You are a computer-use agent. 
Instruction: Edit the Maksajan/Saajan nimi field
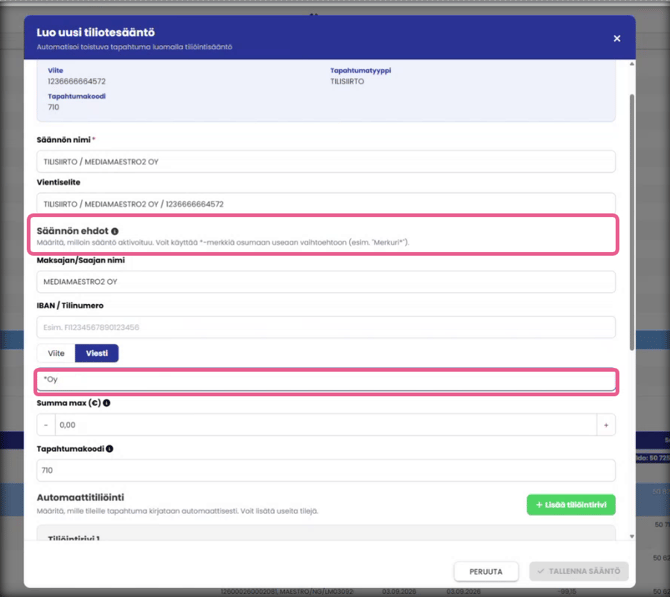(x=326, y=282)
